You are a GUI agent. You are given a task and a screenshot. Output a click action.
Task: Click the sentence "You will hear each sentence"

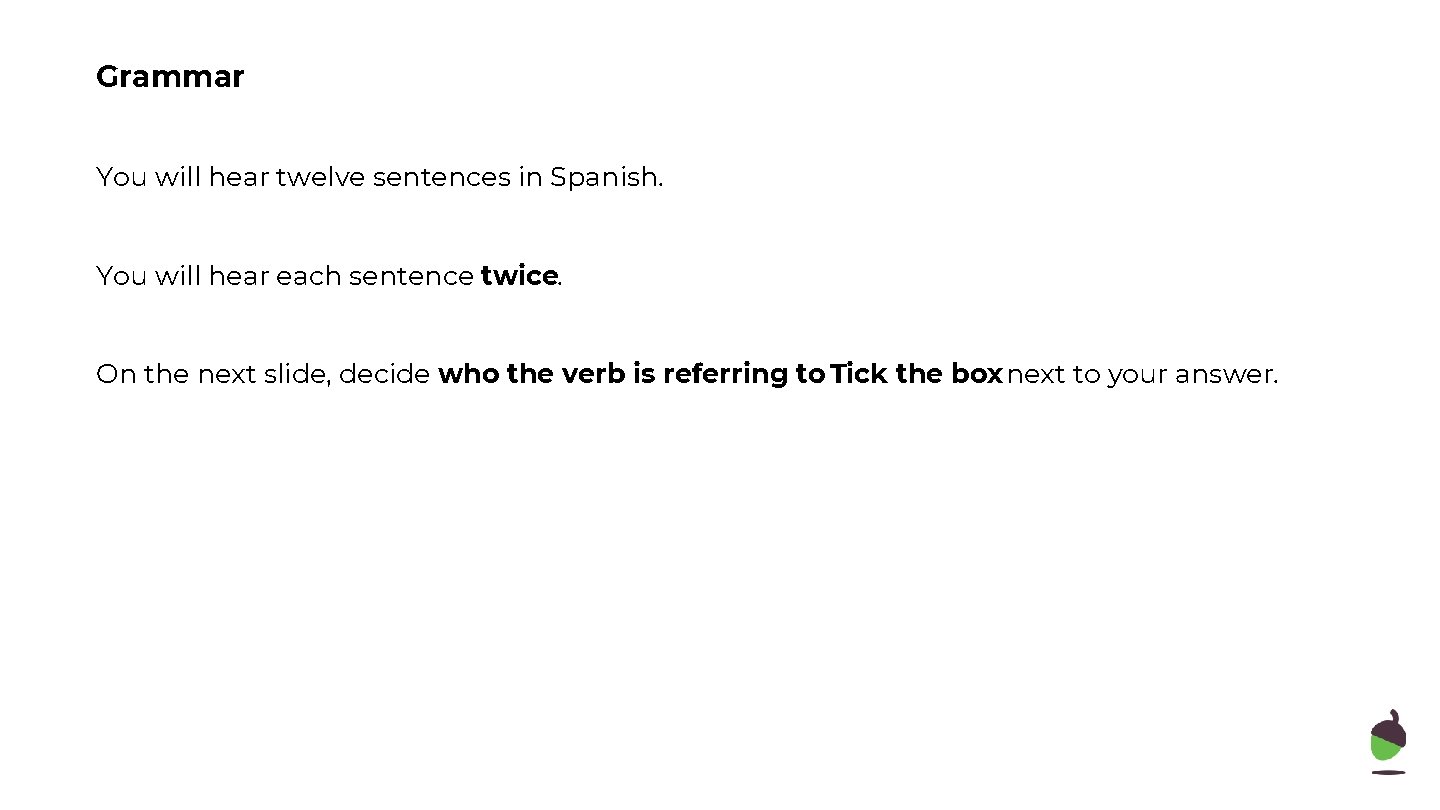285,276
